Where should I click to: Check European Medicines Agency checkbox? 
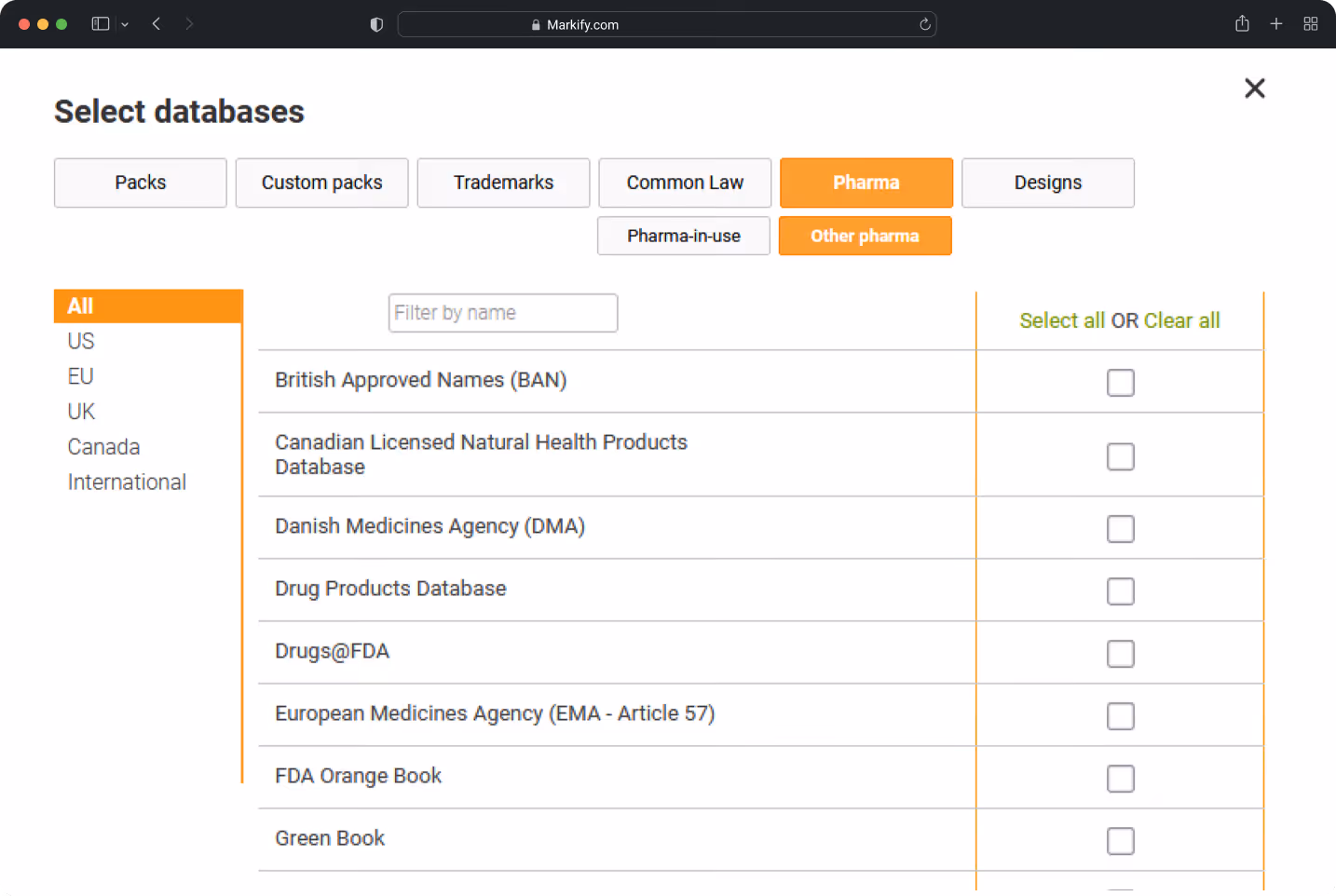1120,716
